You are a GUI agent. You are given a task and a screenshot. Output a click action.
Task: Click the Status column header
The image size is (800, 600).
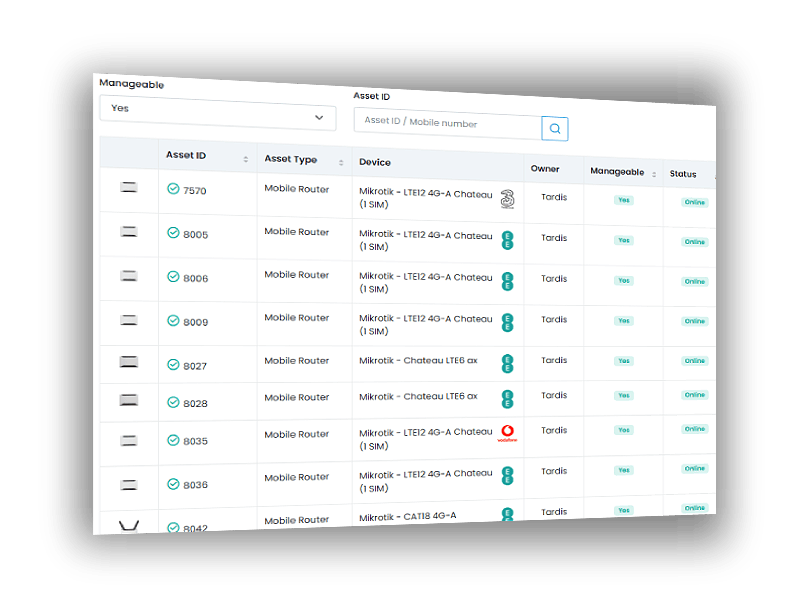tap(683, 174)
